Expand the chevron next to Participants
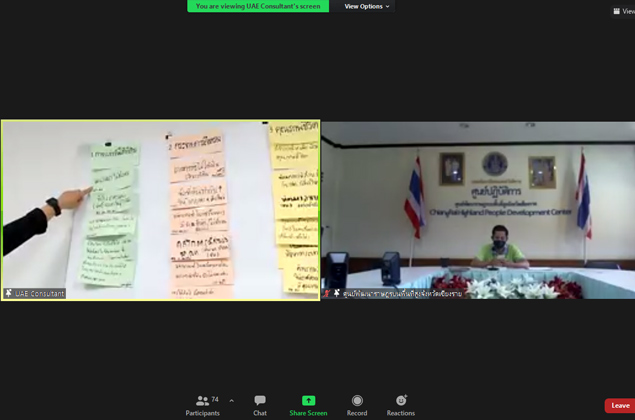 point(232,401)
